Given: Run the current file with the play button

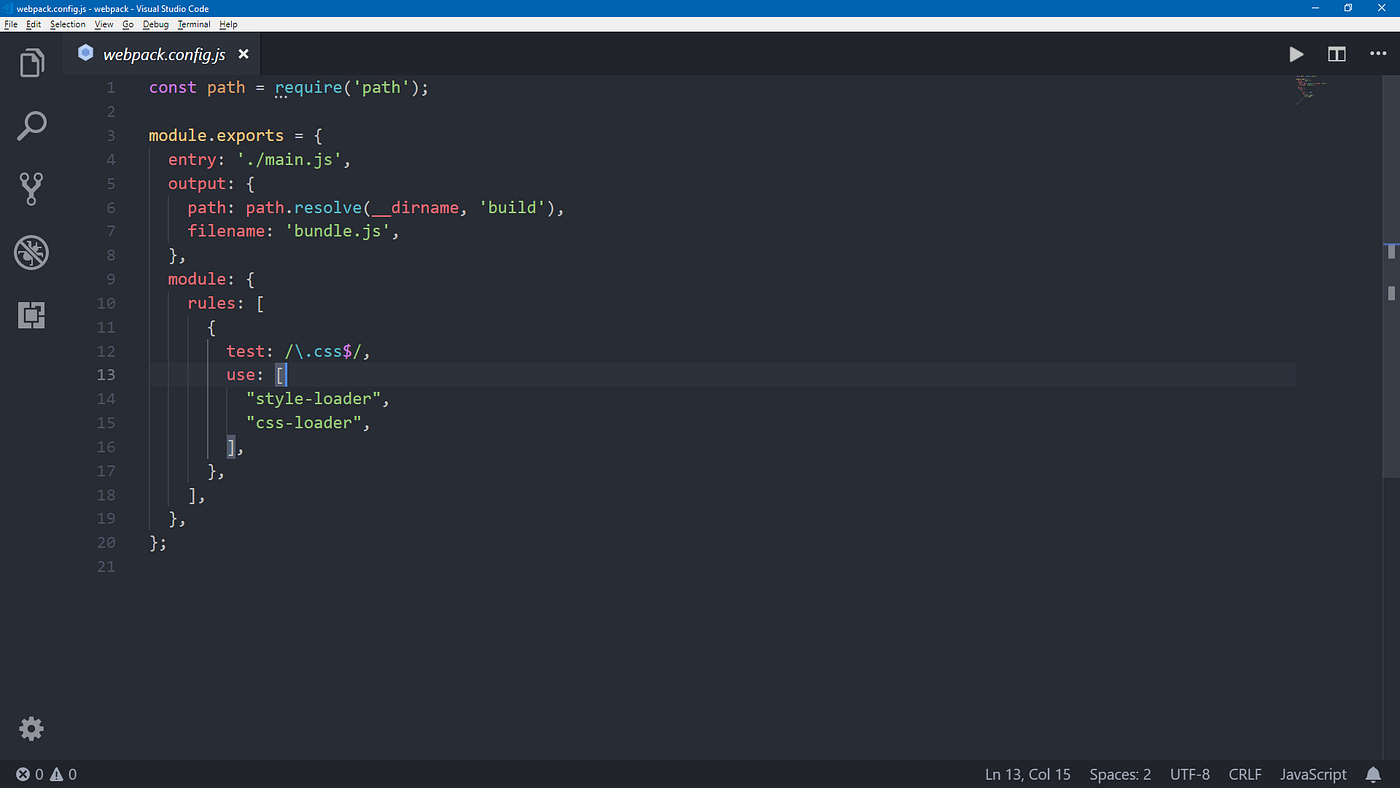Looking at the screenshot, I should click(1296, 54).
